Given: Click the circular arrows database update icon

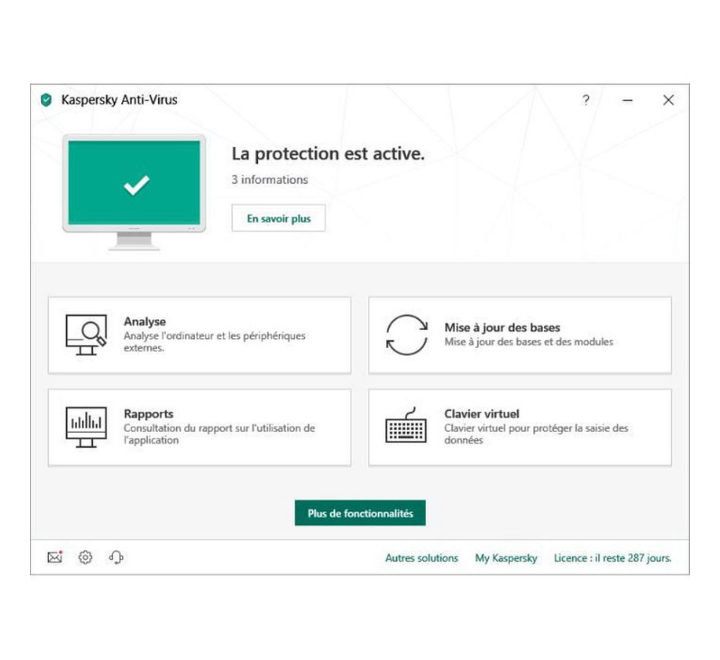Looking at the screenshot, I should pos(406,335).
